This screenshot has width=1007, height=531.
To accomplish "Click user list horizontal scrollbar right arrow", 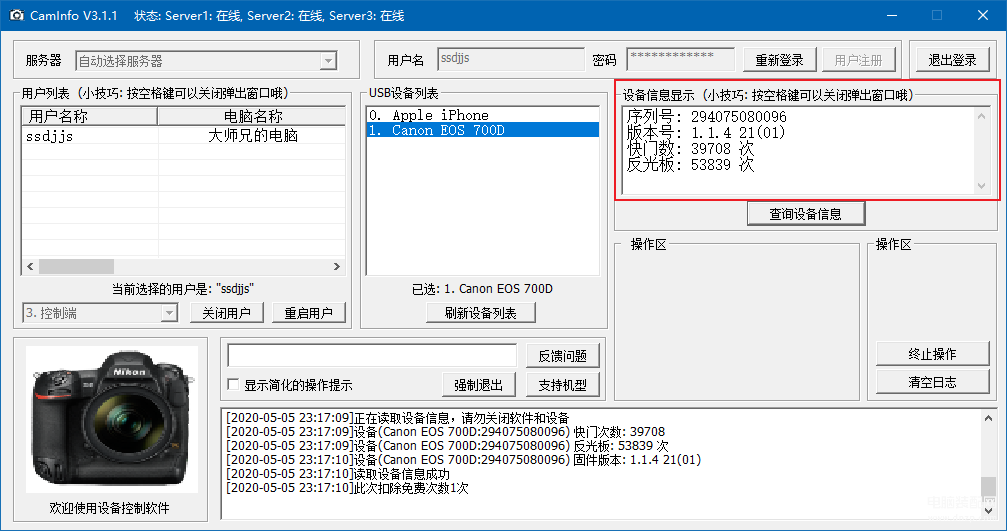I will 337,266.
